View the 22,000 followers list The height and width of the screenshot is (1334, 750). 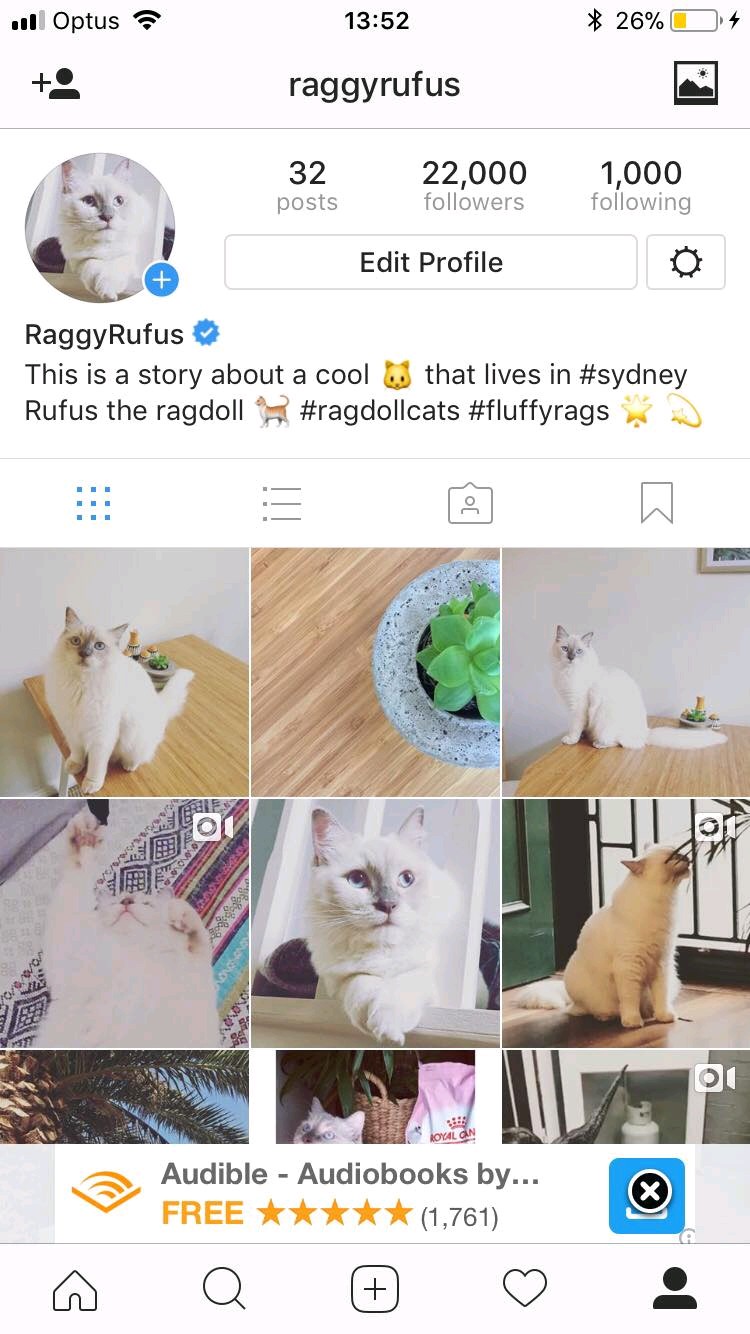tap(474, 186)
